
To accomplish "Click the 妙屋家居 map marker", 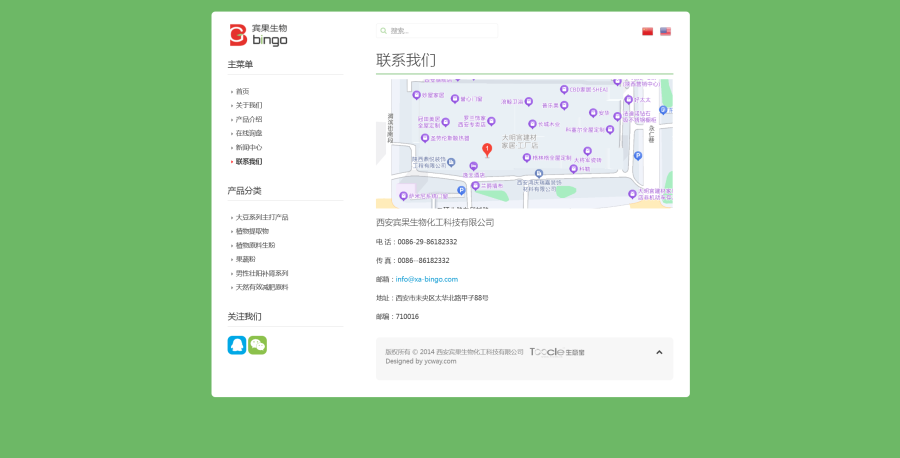I will 417,95.
